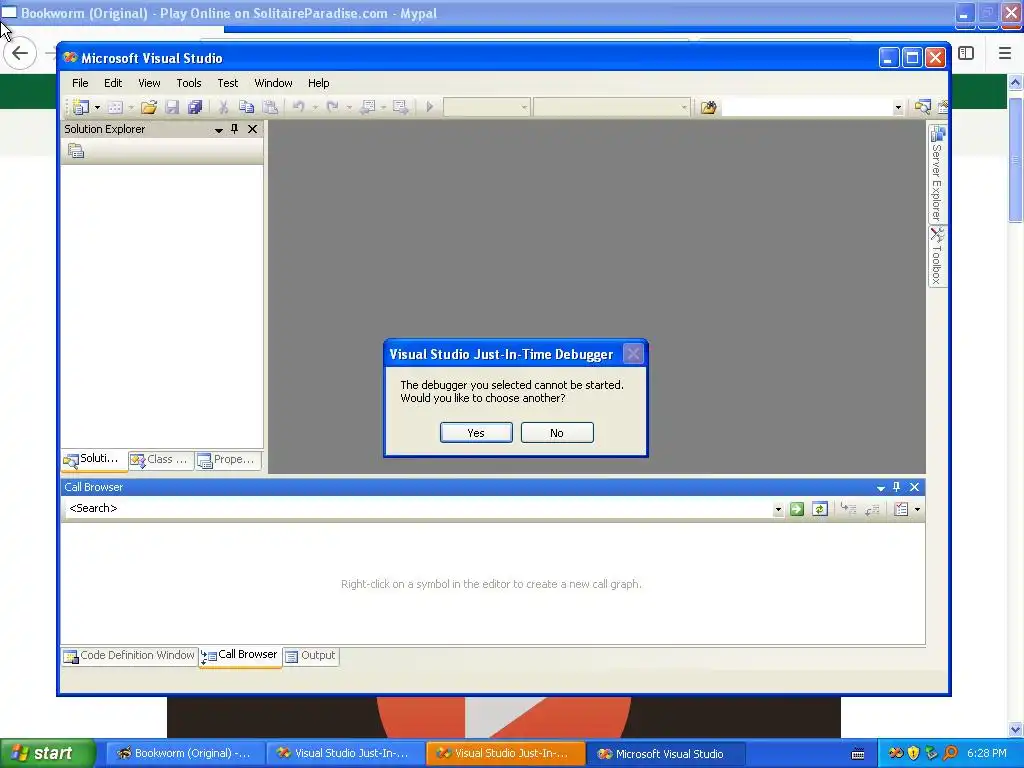1024x768 pixels.
Task: Open the Find box dropdown arrow
Action: click(898, 108)
